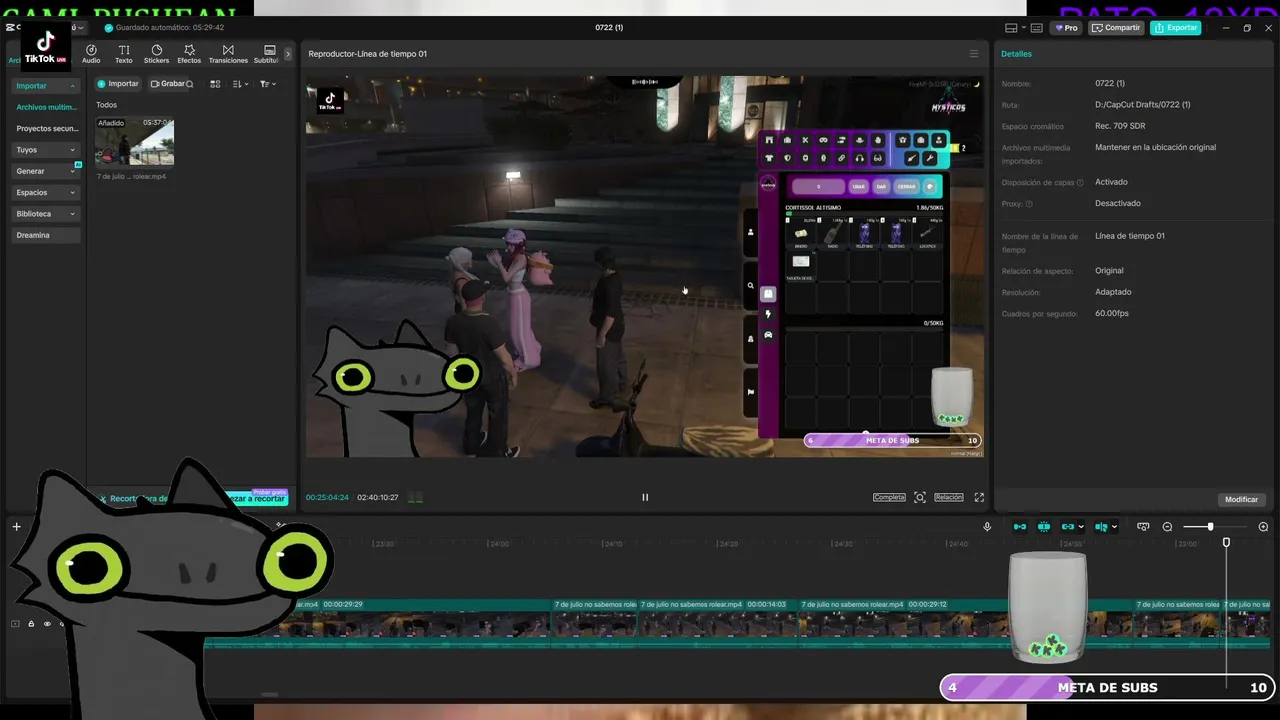Record voiceover with microphone icon
The width and height of the screenshot is (1280, 720).
(x=987, y=527)
